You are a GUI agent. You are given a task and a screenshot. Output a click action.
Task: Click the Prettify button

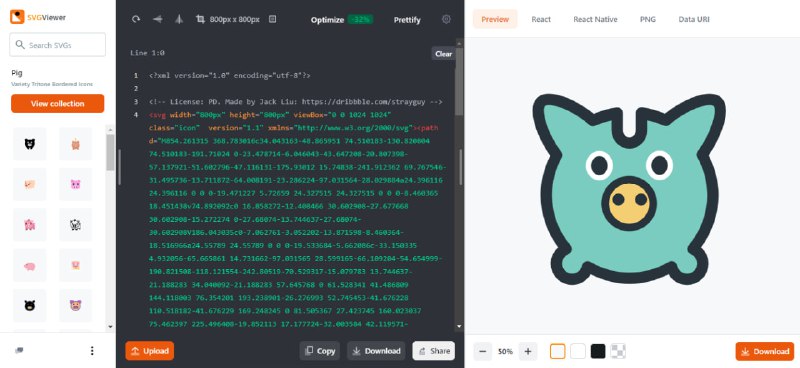(x=407, y=20)
